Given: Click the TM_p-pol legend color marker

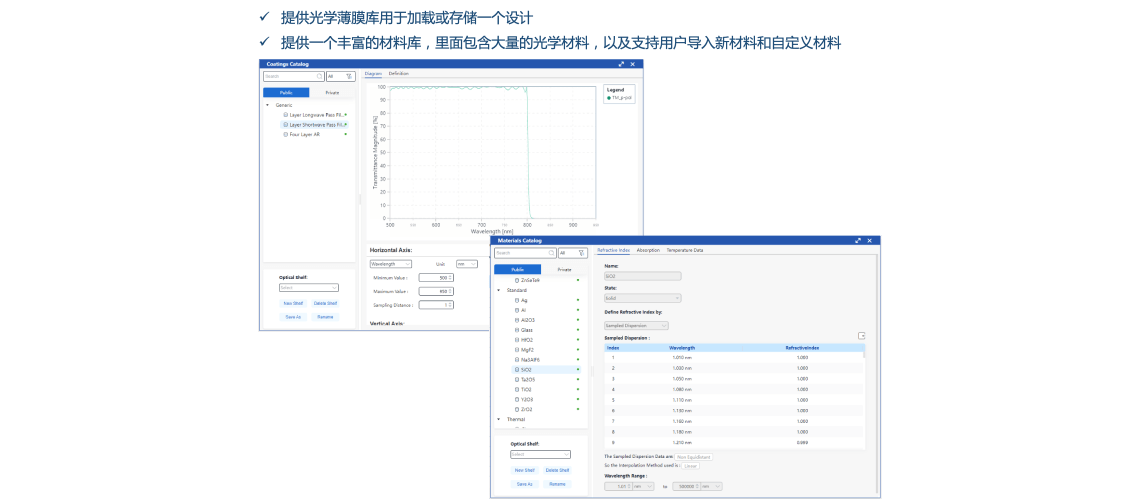Looking at the screenshot, I should coord(609,98).
